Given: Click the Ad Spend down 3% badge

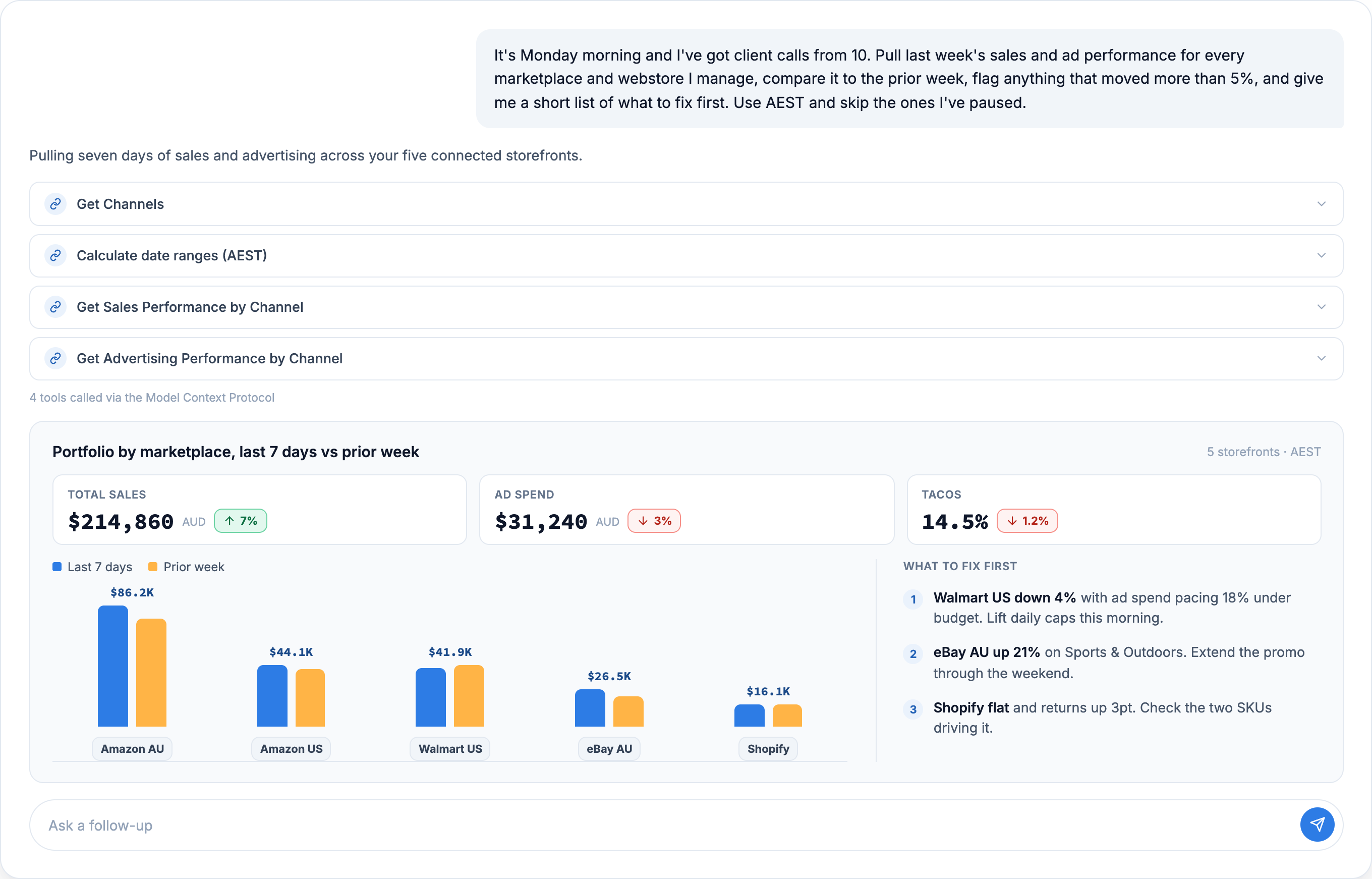Looking at the screenshot, I should tap(654, 521).
